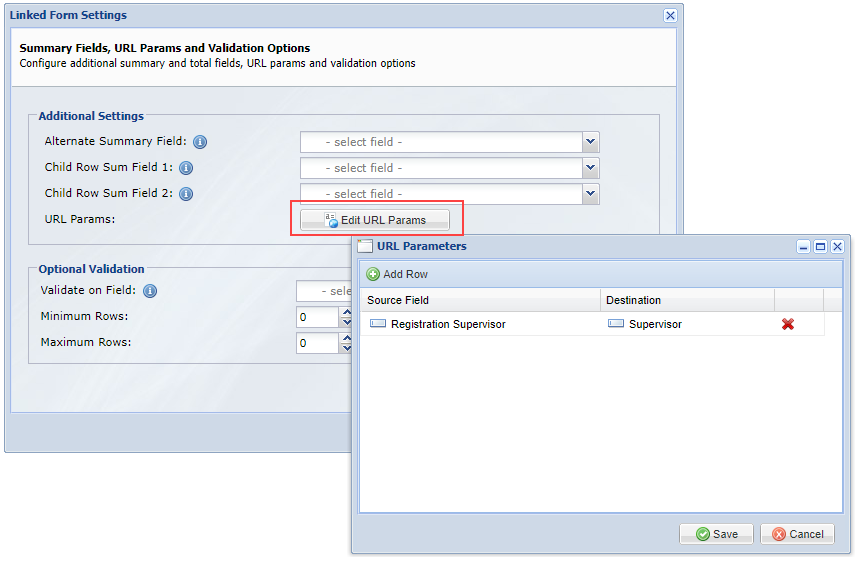Viewport: 859px width, 562px height.
Task: Delete the Registration Supervisor row with red X
Action: tap(788, 324)
